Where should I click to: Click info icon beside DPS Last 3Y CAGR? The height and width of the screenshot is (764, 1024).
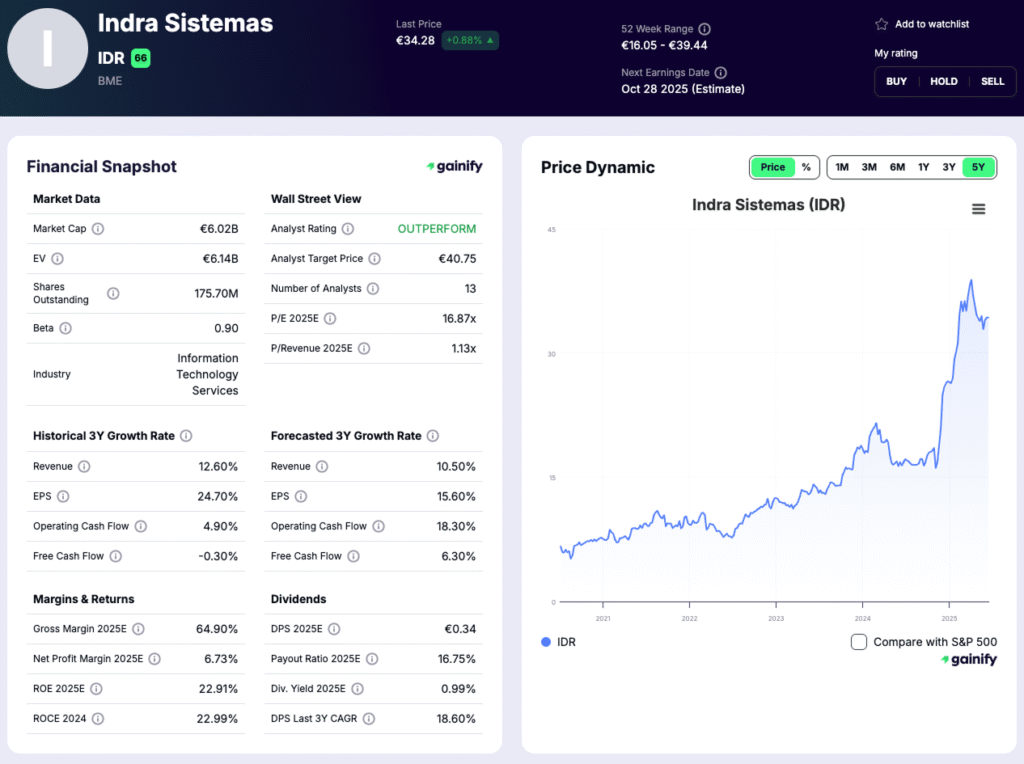[x=368, y=719]
